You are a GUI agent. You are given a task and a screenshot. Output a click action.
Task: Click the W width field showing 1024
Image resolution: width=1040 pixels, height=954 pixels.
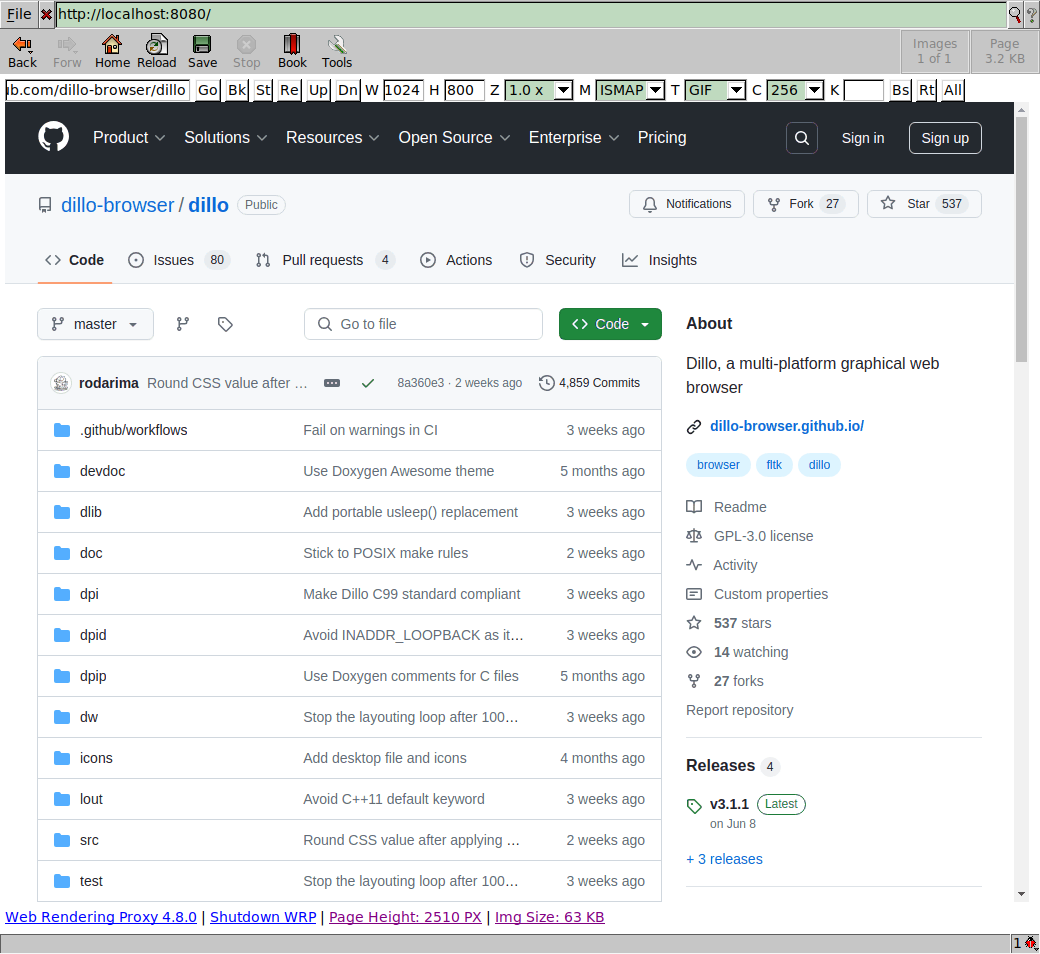click(403, 90)
